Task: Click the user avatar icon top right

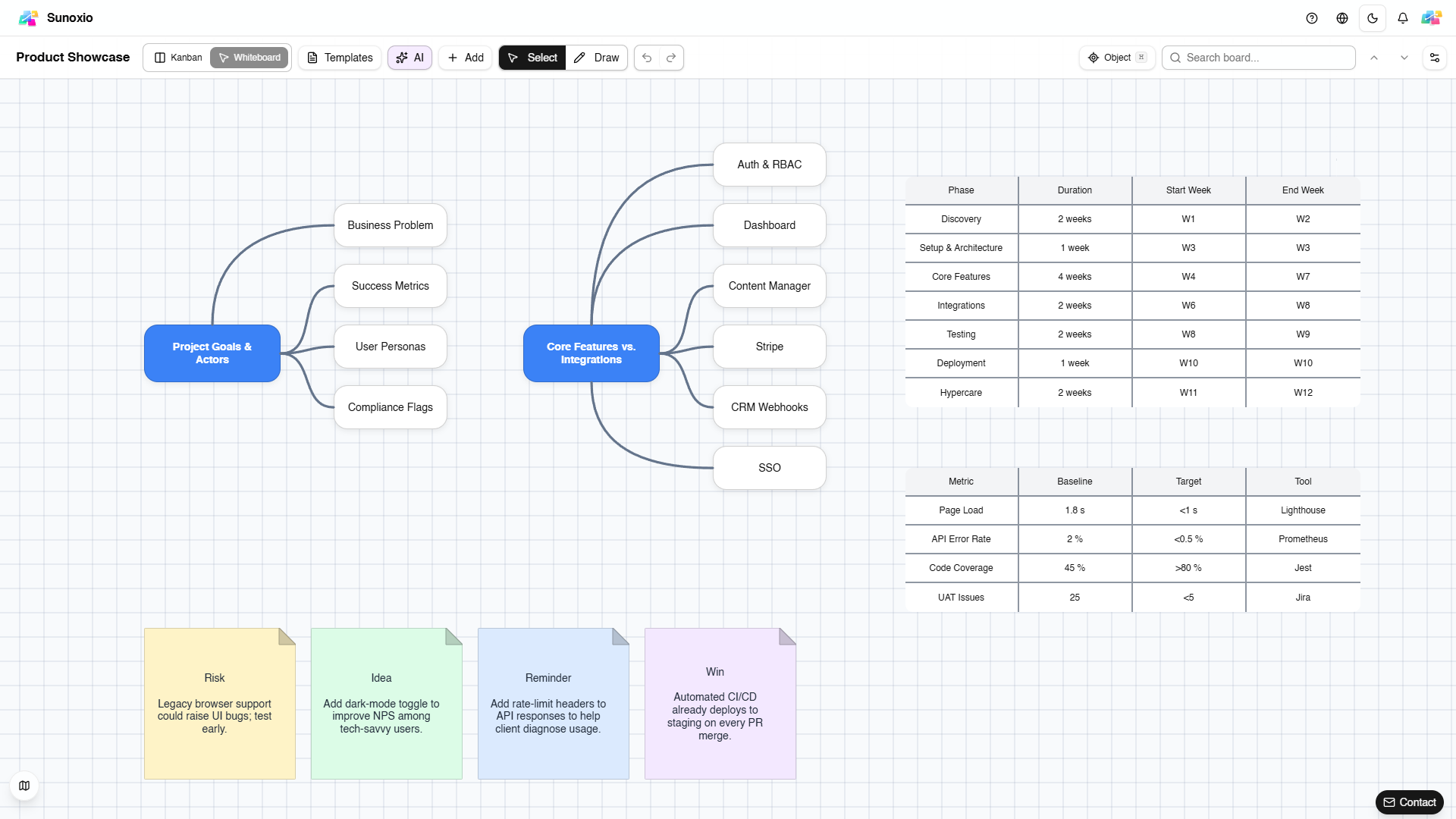Action: [x=1431, y=18]
